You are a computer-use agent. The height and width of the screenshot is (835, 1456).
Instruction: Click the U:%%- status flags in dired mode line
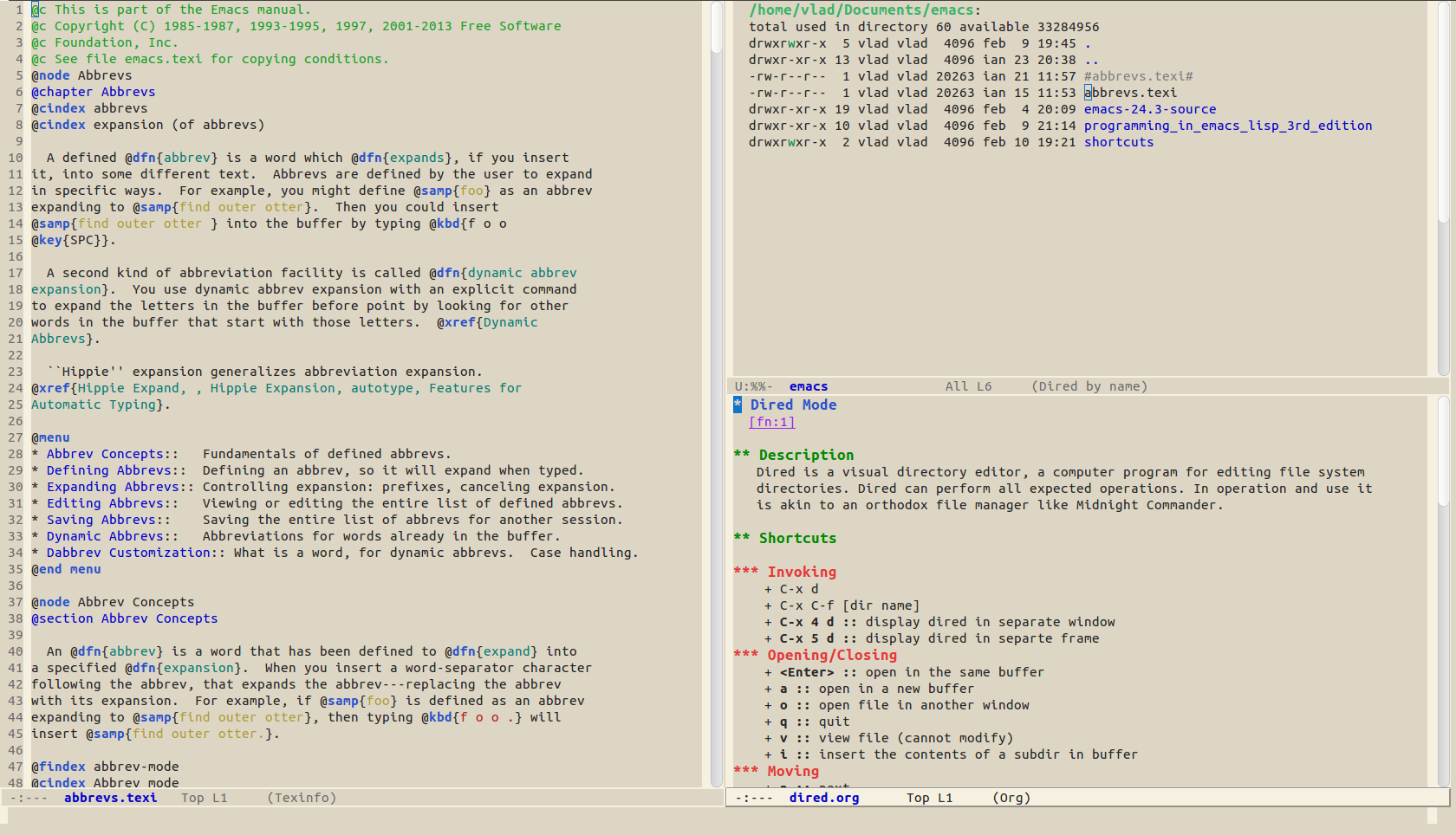[753, 386]
